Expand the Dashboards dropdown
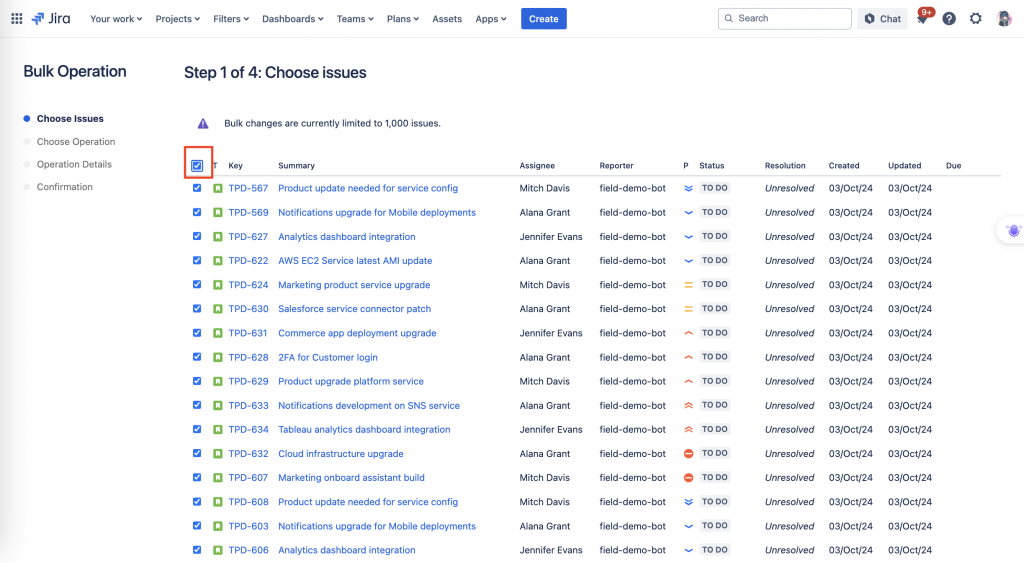Viewport: 1024px width, 563px height. 293,19
